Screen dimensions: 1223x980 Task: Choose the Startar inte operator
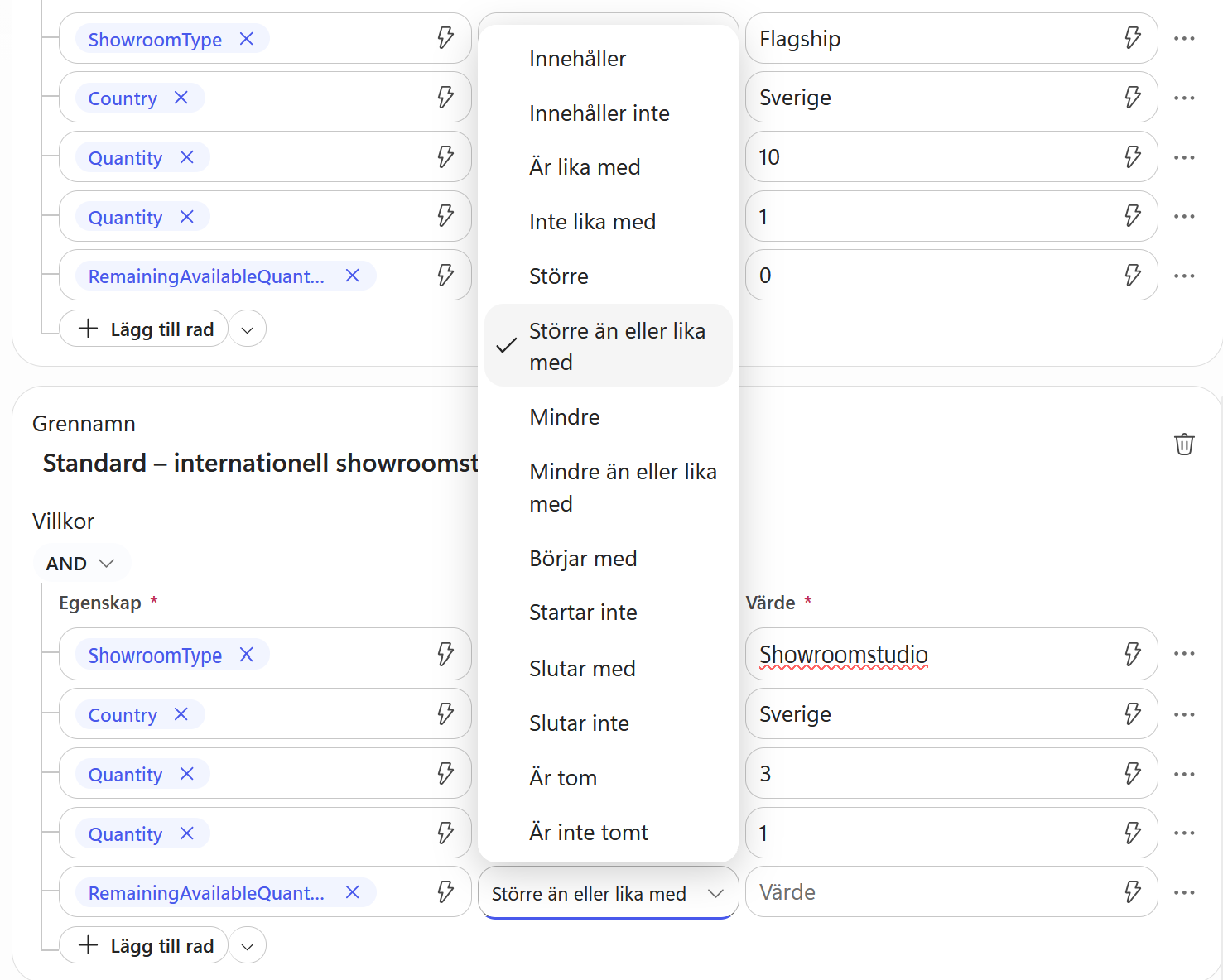click(609, 612)
